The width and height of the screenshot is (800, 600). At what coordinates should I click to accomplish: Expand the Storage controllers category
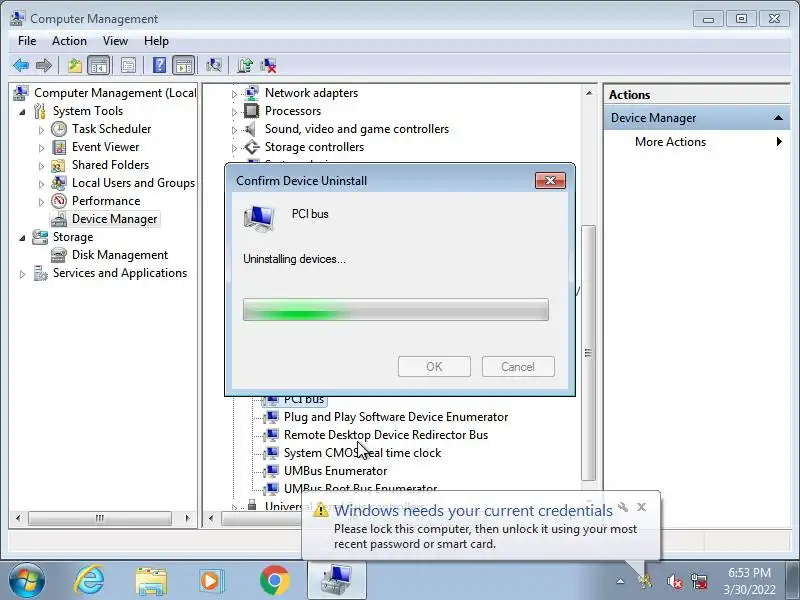click(x=234, y=148)
